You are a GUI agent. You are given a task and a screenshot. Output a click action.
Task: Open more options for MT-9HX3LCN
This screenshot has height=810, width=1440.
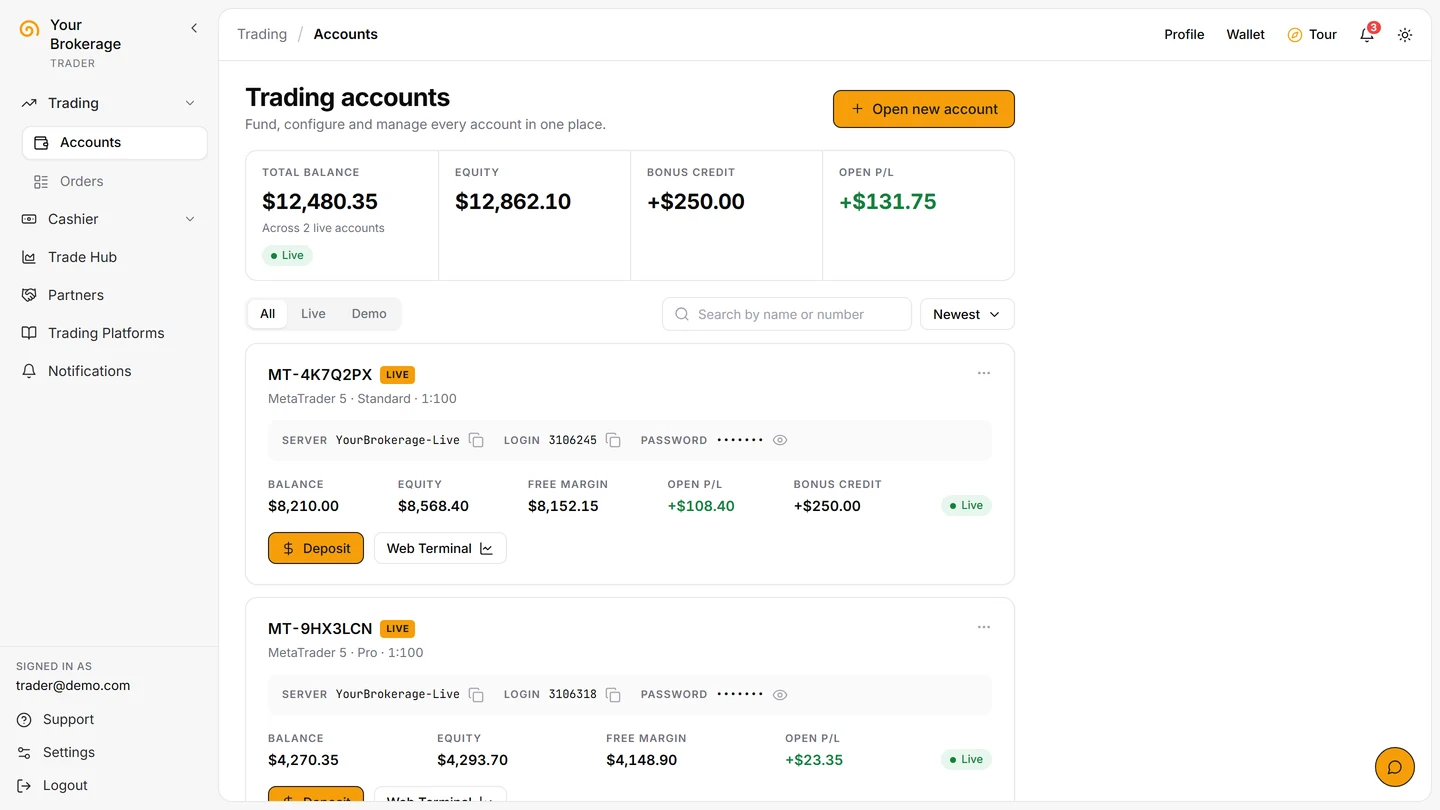point(984,627)
